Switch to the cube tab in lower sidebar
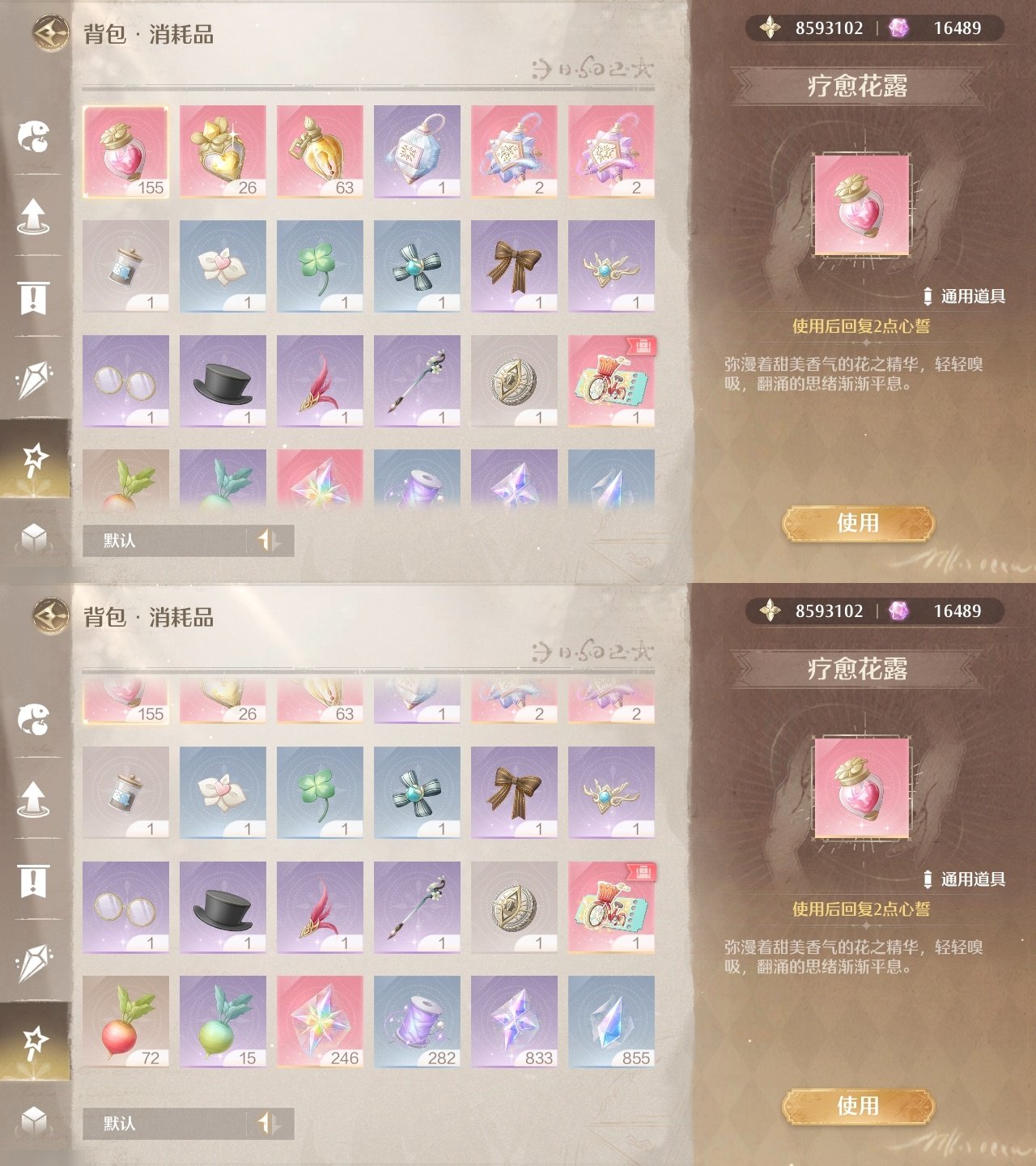 tap(34, 1121)
